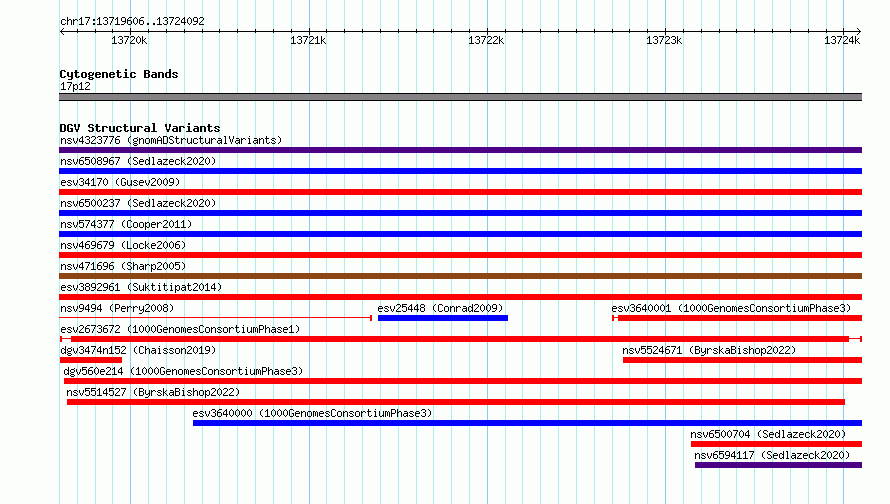This screenshot has width=890, height=504.
Task: Select the gray 17p12 cytogenetic band bar
Action: (x=460, y=97)
